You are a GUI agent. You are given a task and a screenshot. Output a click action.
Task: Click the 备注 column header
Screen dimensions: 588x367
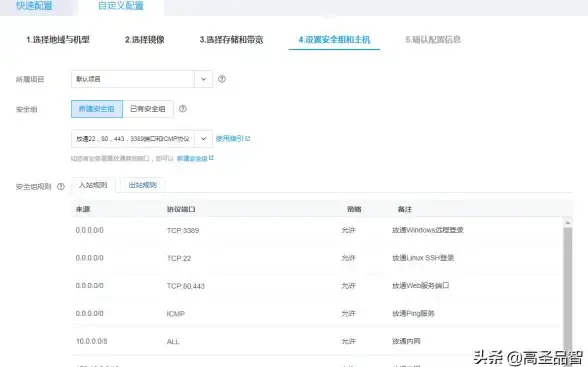pos(405,209)
